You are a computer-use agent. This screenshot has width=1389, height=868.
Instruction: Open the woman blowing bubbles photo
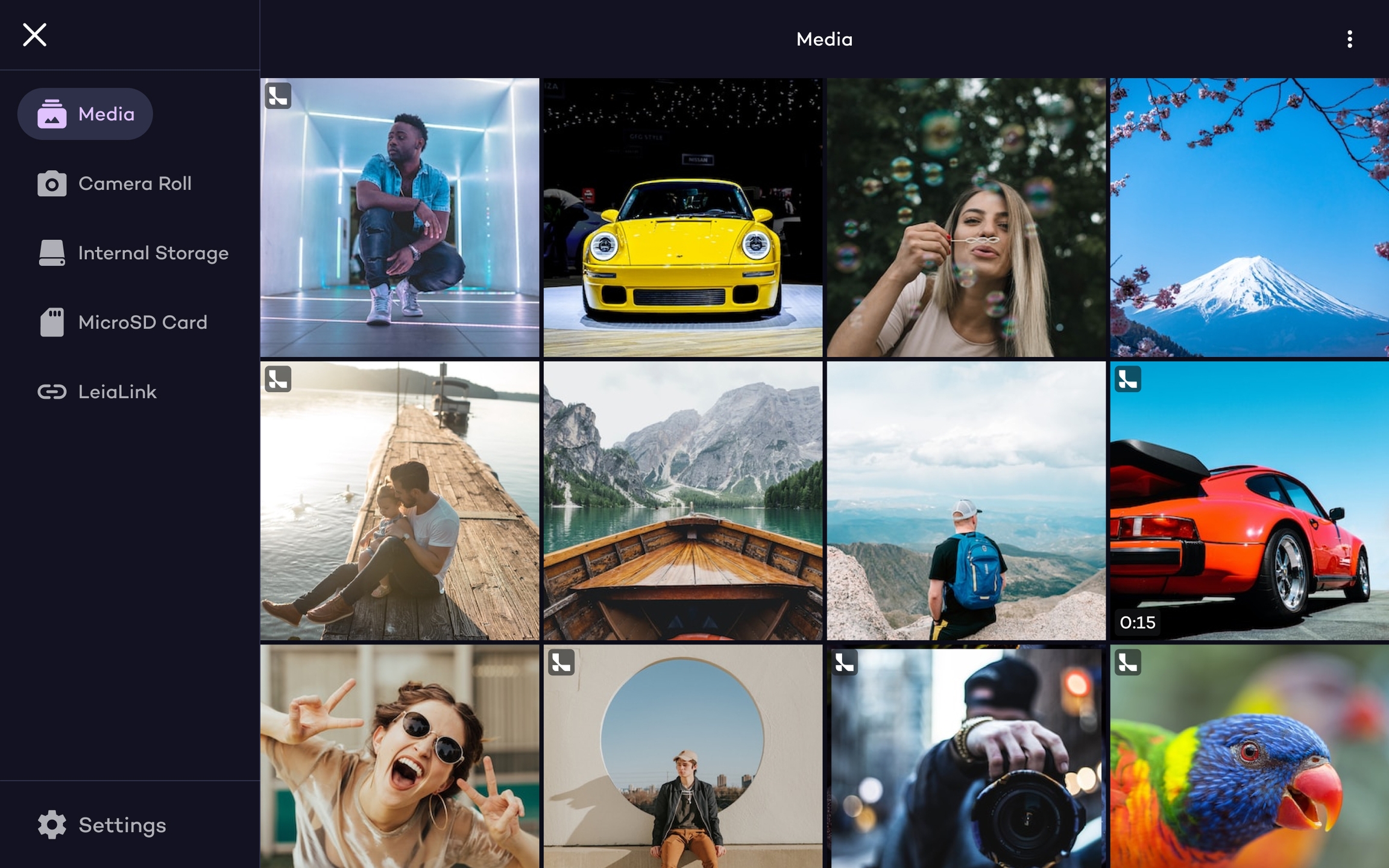(x=966, y=218)
